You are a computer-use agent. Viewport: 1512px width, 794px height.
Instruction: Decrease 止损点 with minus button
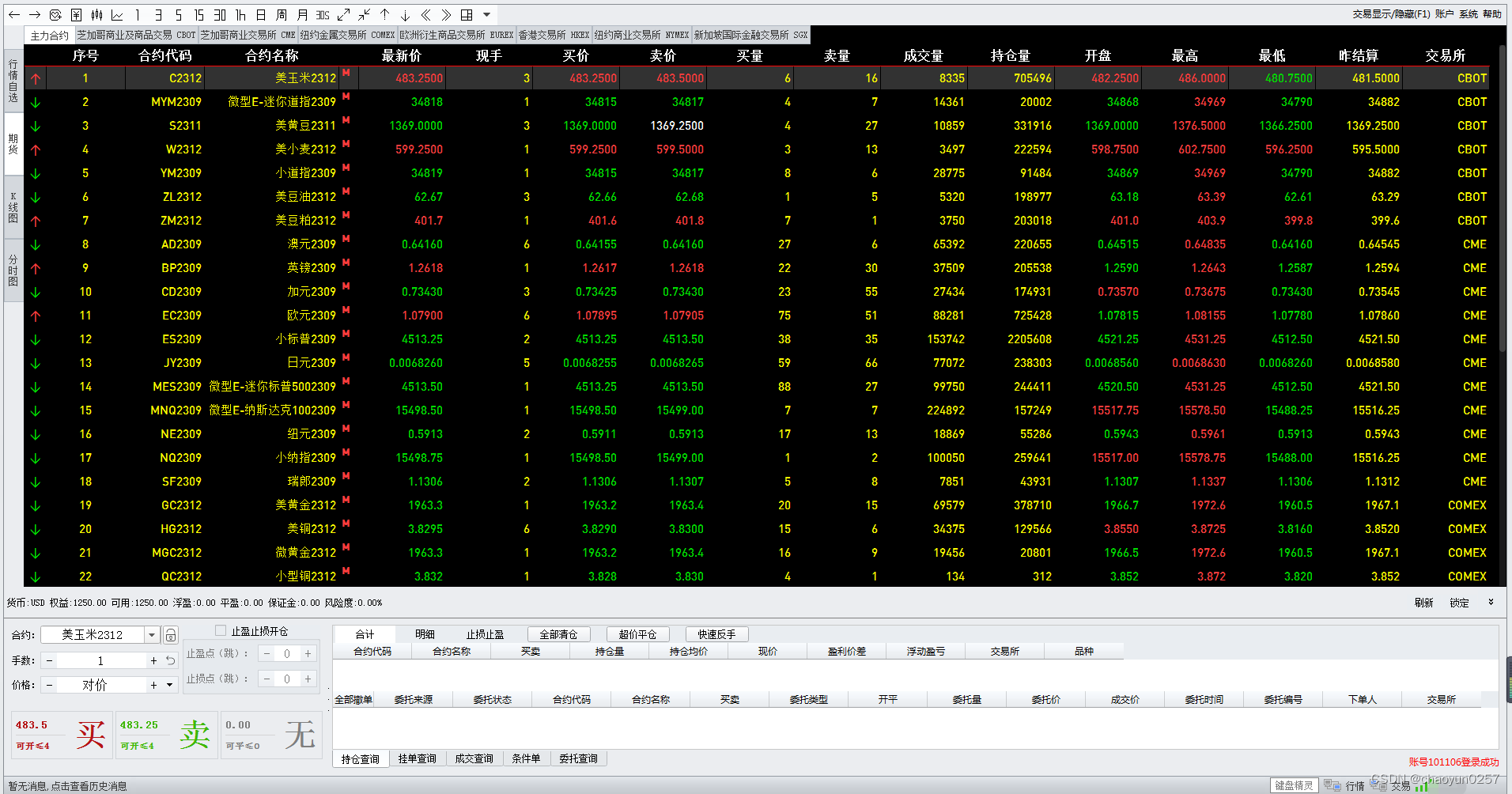[x=266, y=679]
